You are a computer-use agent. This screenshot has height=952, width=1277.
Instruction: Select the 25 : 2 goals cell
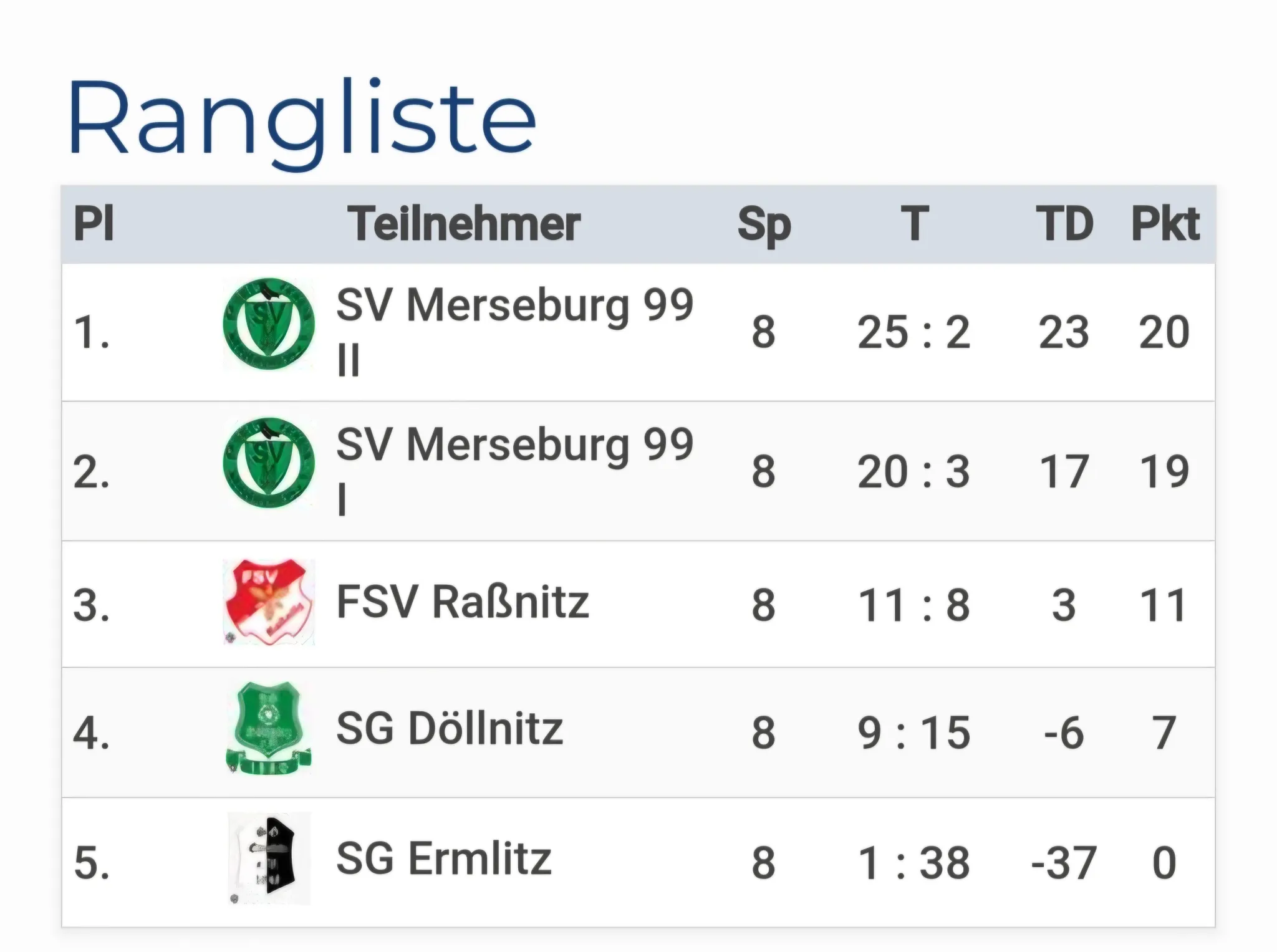coord(914,332)
